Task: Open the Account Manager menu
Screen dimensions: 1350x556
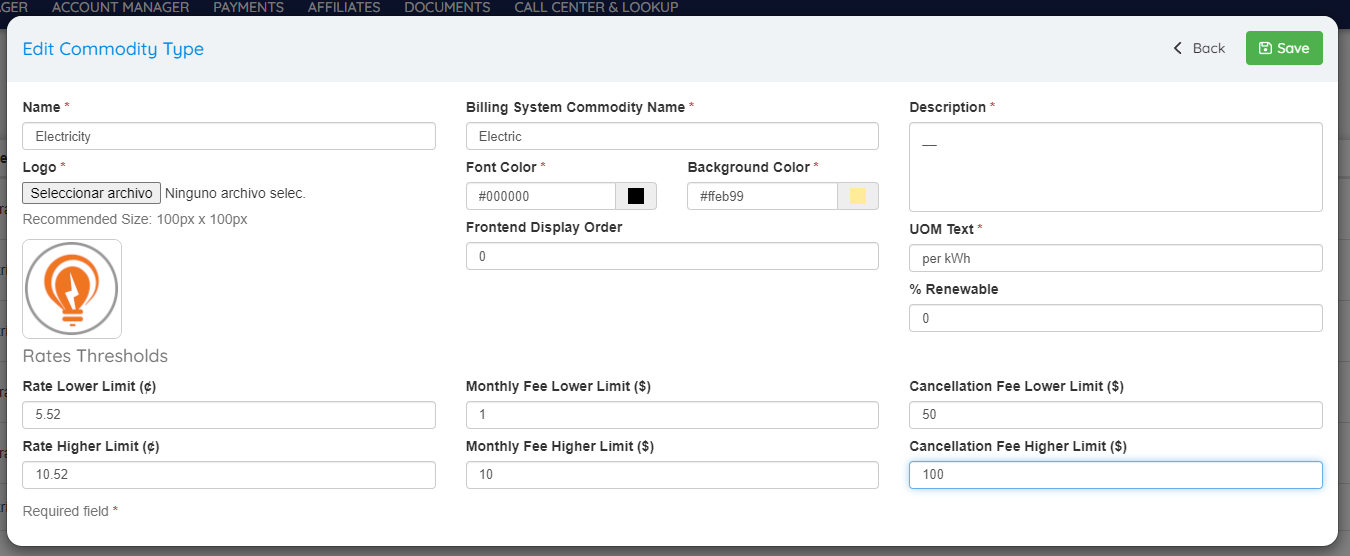Action: (120, 7)
